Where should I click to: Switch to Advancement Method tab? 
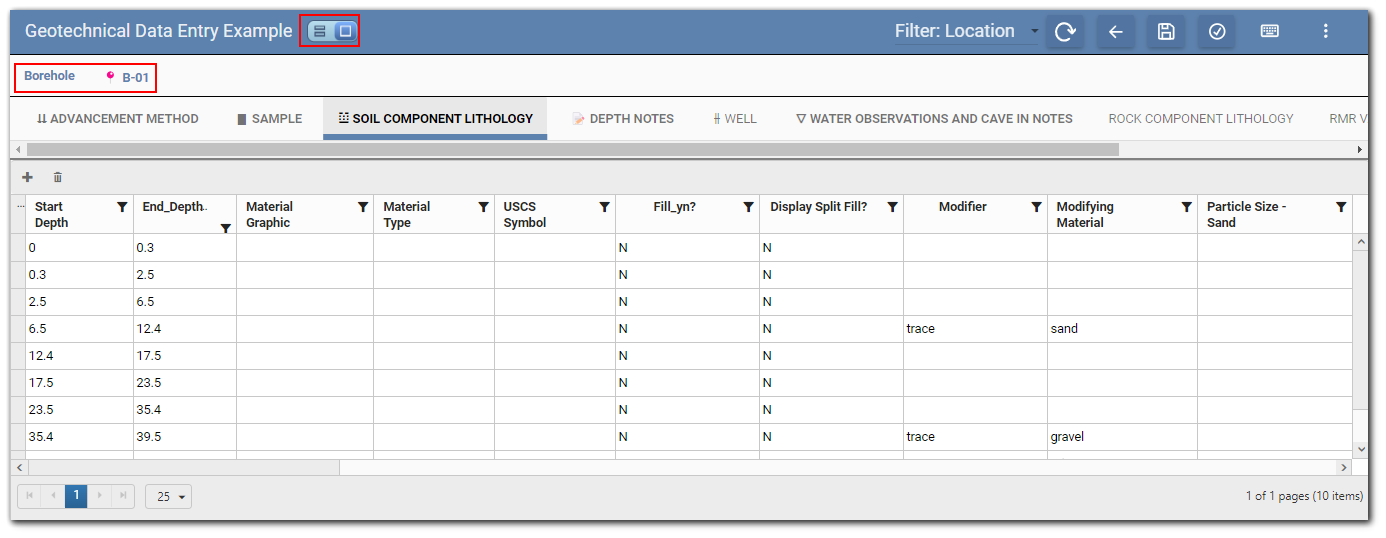(118, 118)
